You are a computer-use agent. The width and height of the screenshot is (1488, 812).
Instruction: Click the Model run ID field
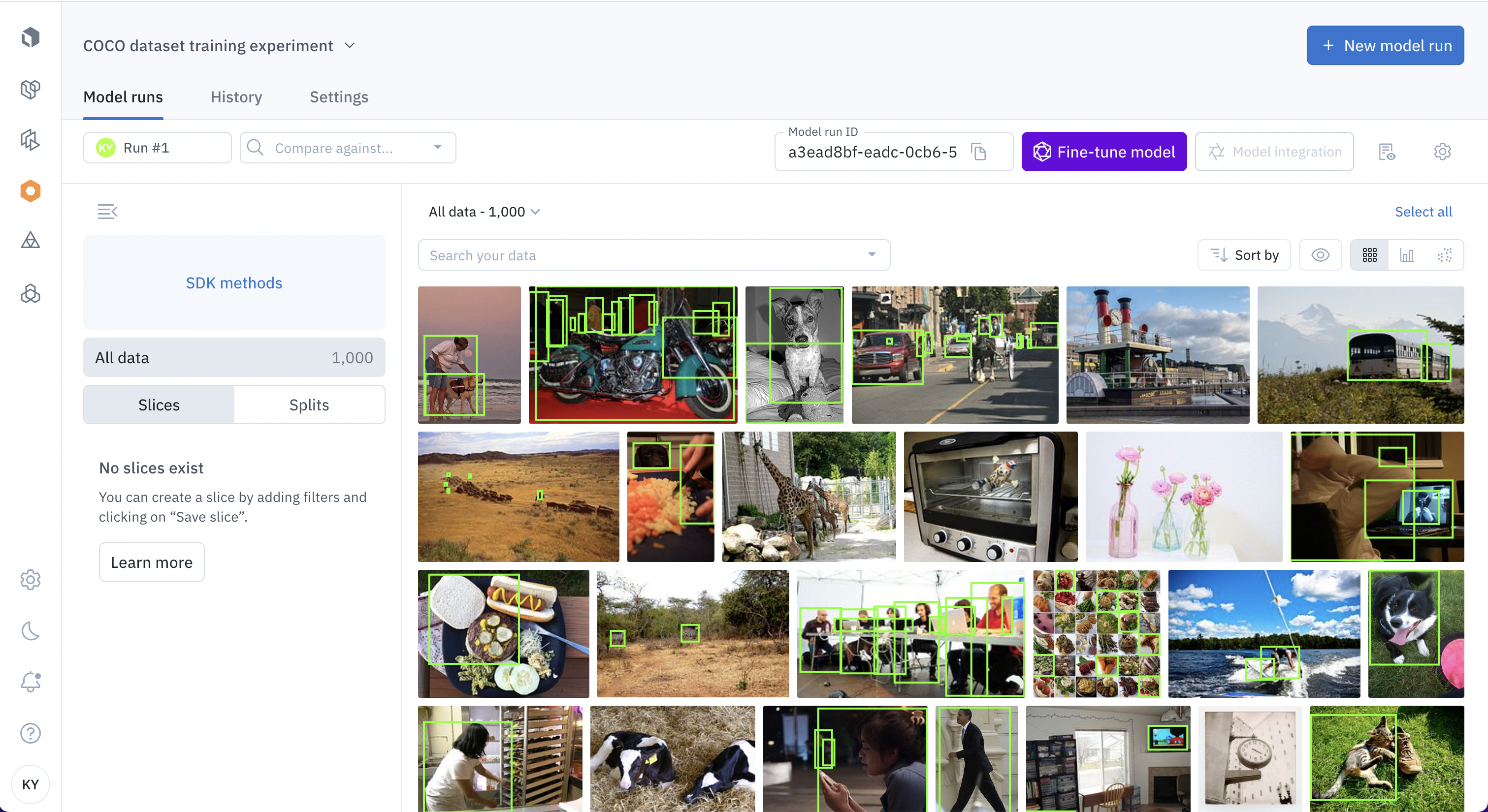coord(894,152)
